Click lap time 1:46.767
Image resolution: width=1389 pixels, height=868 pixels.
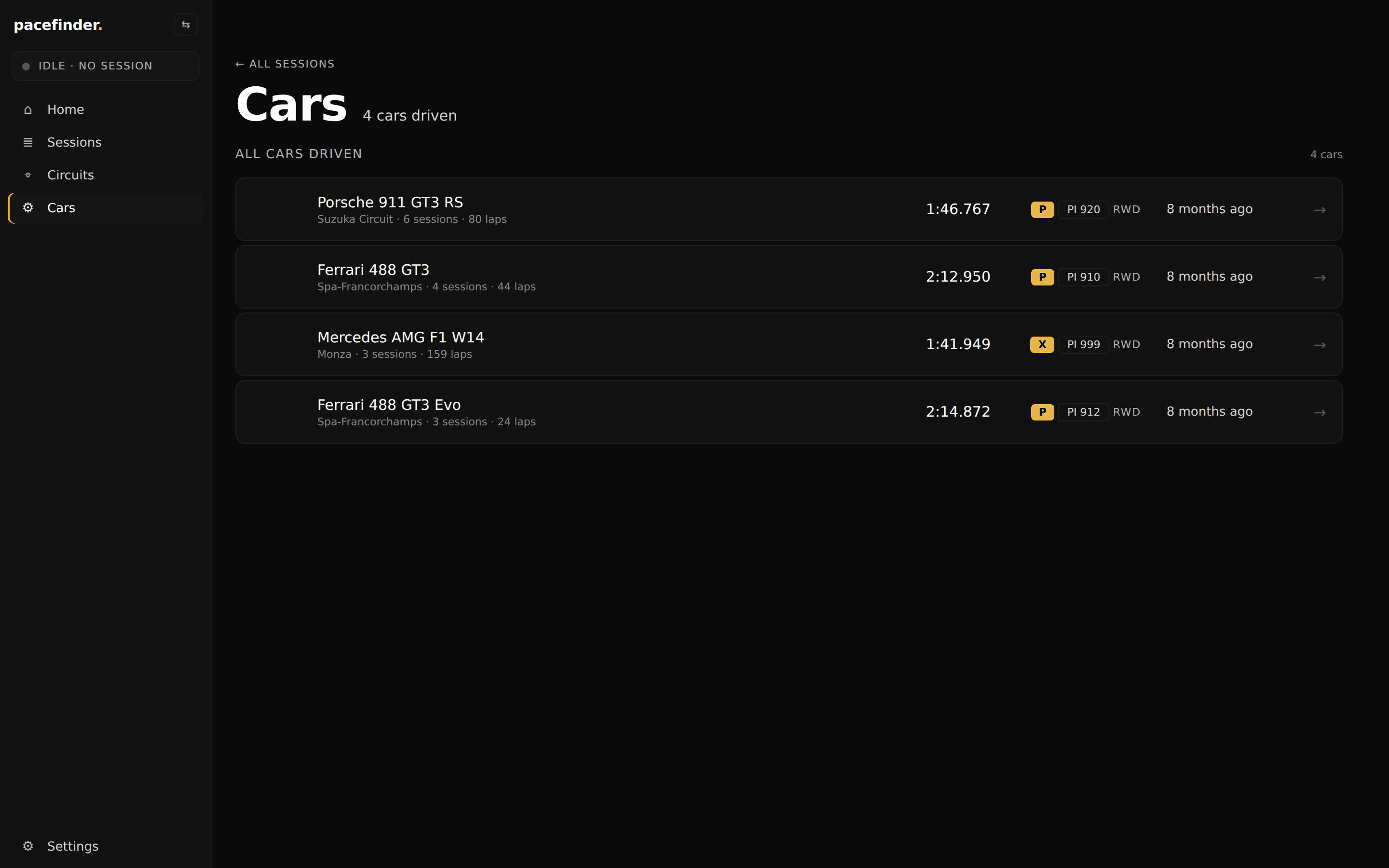958,209
